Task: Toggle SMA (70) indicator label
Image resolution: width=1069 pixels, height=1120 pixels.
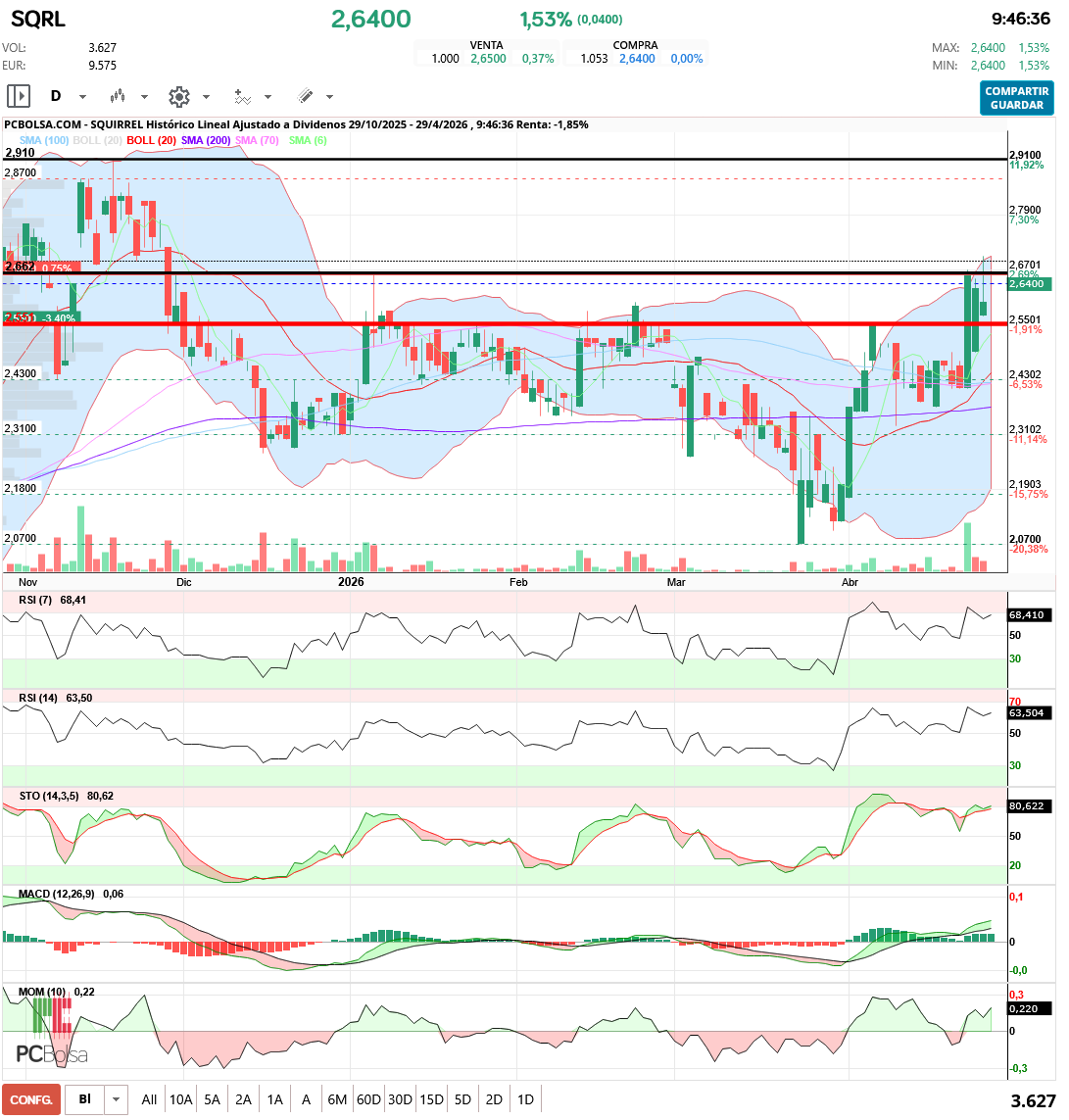Action: tap(257, 140)
